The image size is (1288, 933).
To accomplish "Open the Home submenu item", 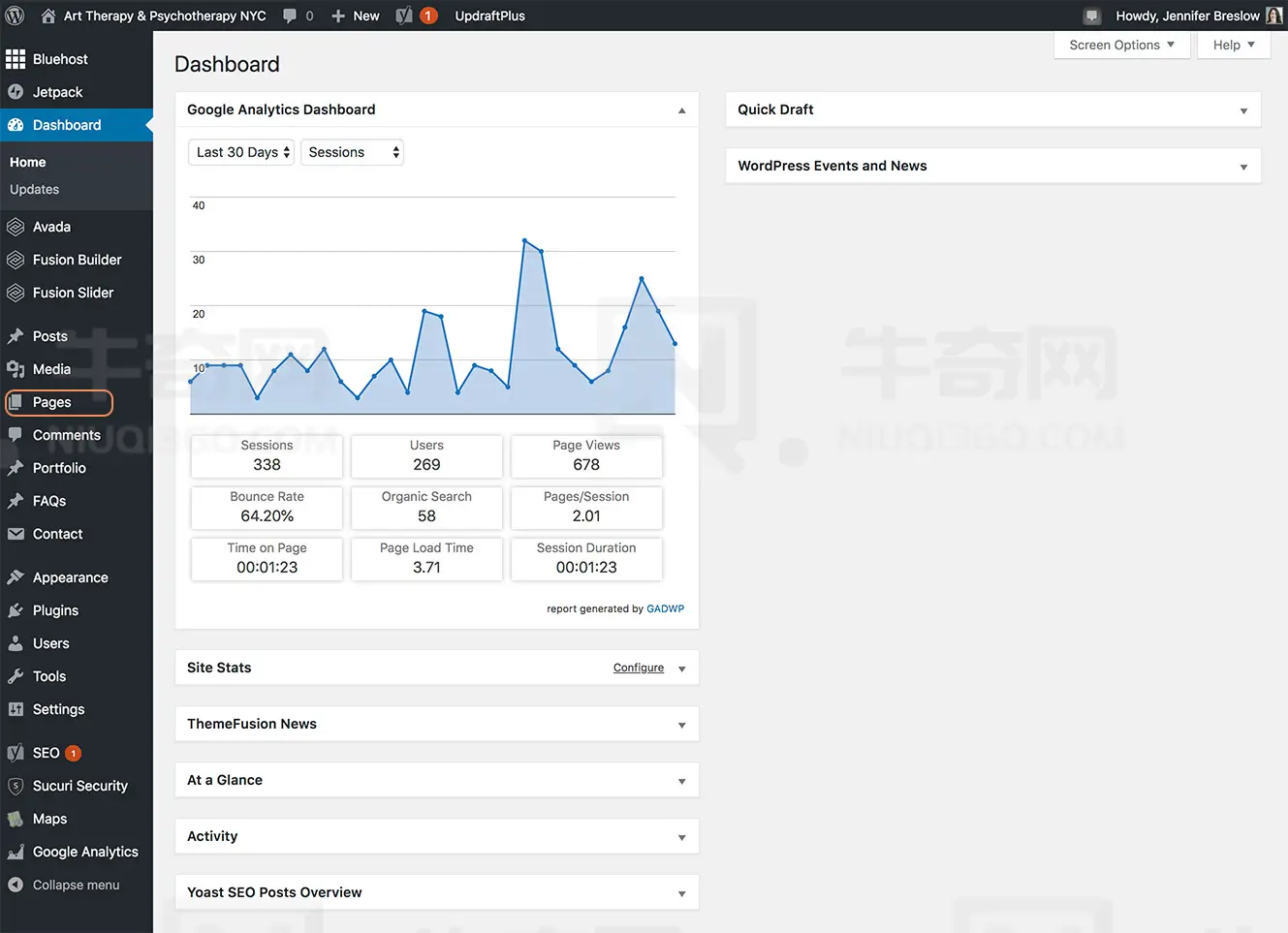I will [x=28, y=162].
